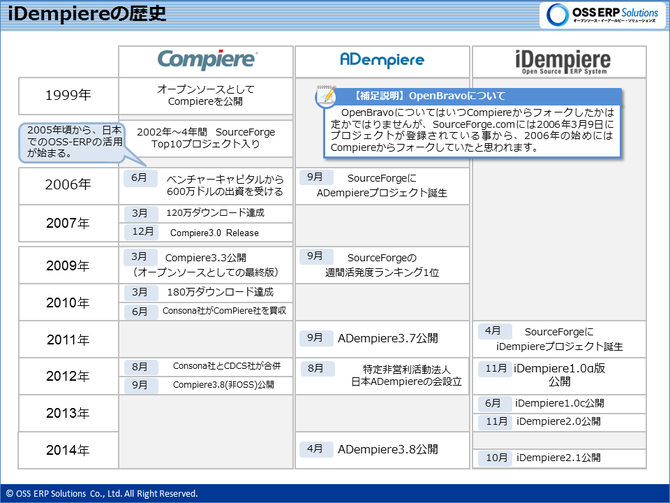Click the 10月 tag beside iDempiere2.1公開
Screen dimensions: 670x503
pyautogui.click(x=496, y=458)
